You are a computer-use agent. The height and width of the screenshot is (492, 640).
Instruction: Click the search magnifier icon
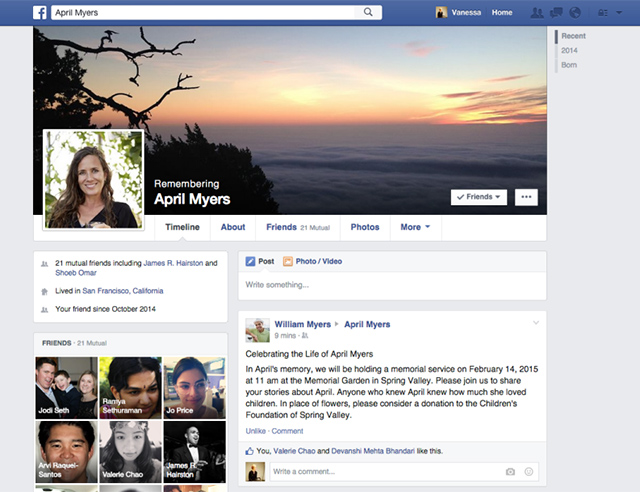click(368, 13)
